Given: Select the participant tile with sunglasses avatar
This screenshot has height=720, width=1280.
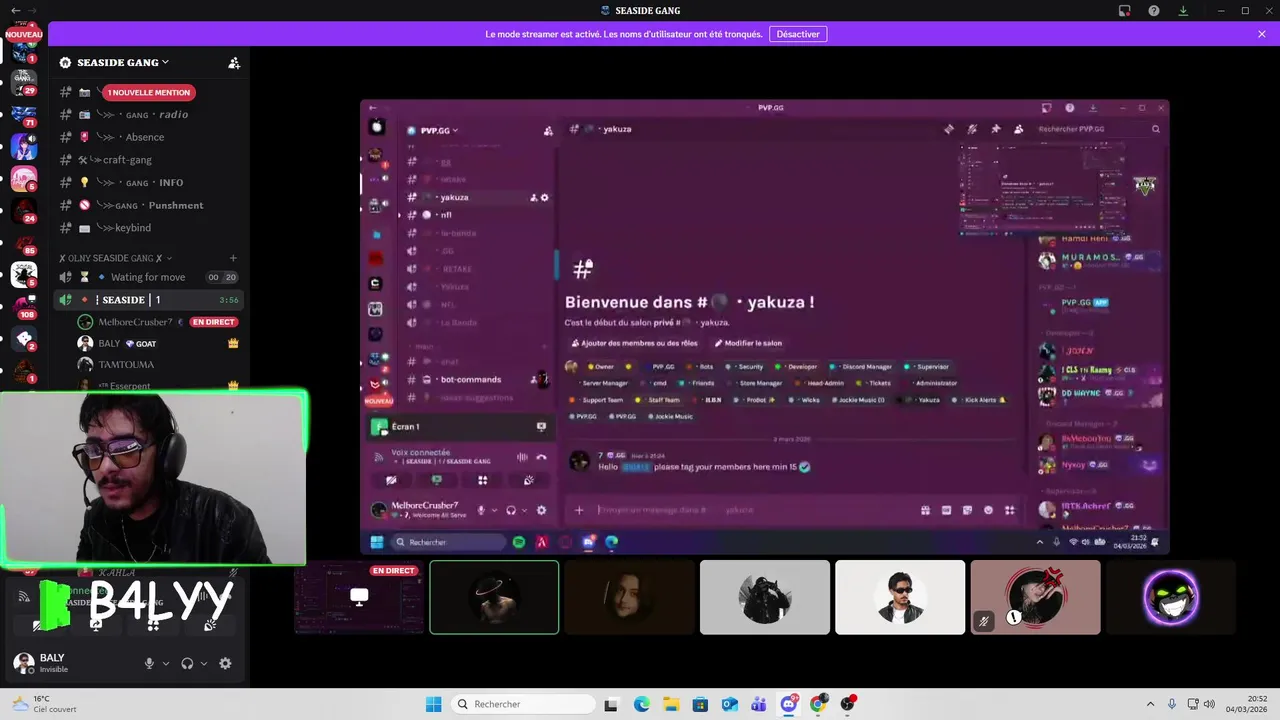Looking at the screenshot, I should pos(900,597).
